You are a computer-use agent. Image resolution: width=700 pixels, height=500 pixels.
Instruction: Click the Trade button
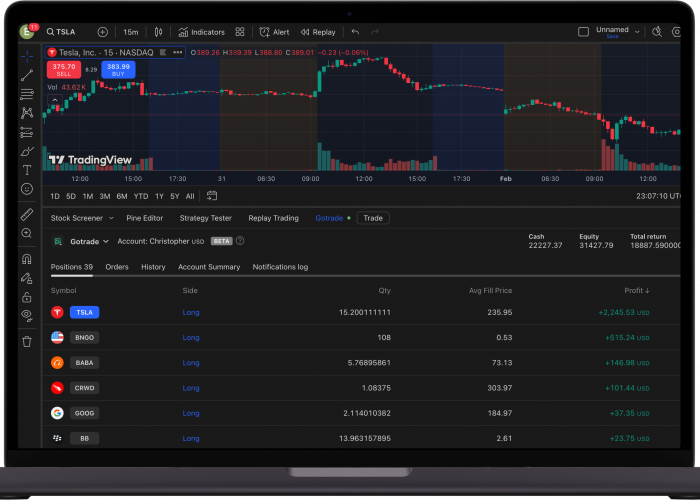[x=373, y=218]
